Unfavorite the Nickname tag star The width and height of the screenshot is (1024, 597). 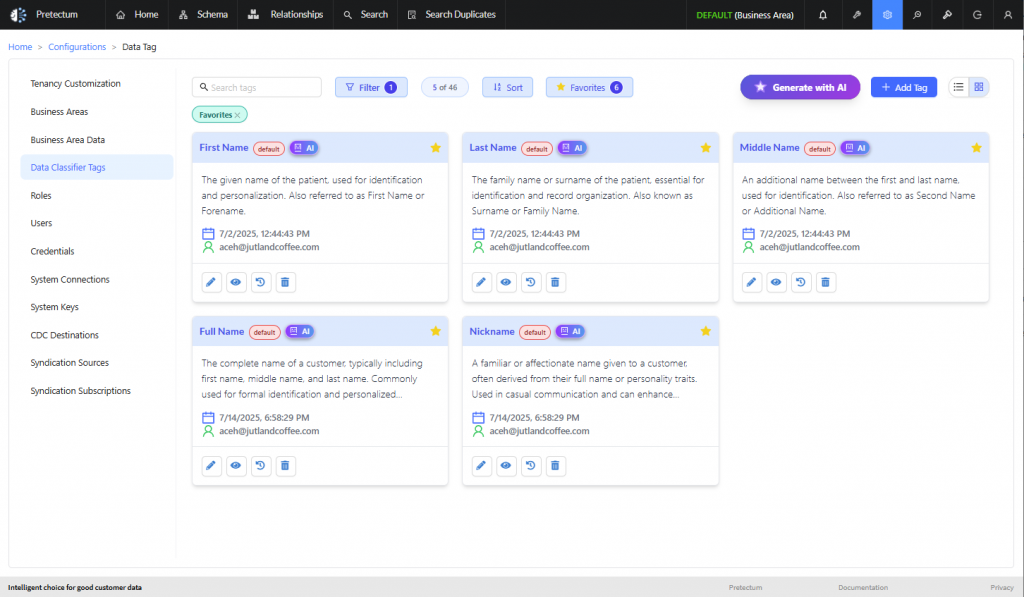pyautogui.click(x=706, y=331)
